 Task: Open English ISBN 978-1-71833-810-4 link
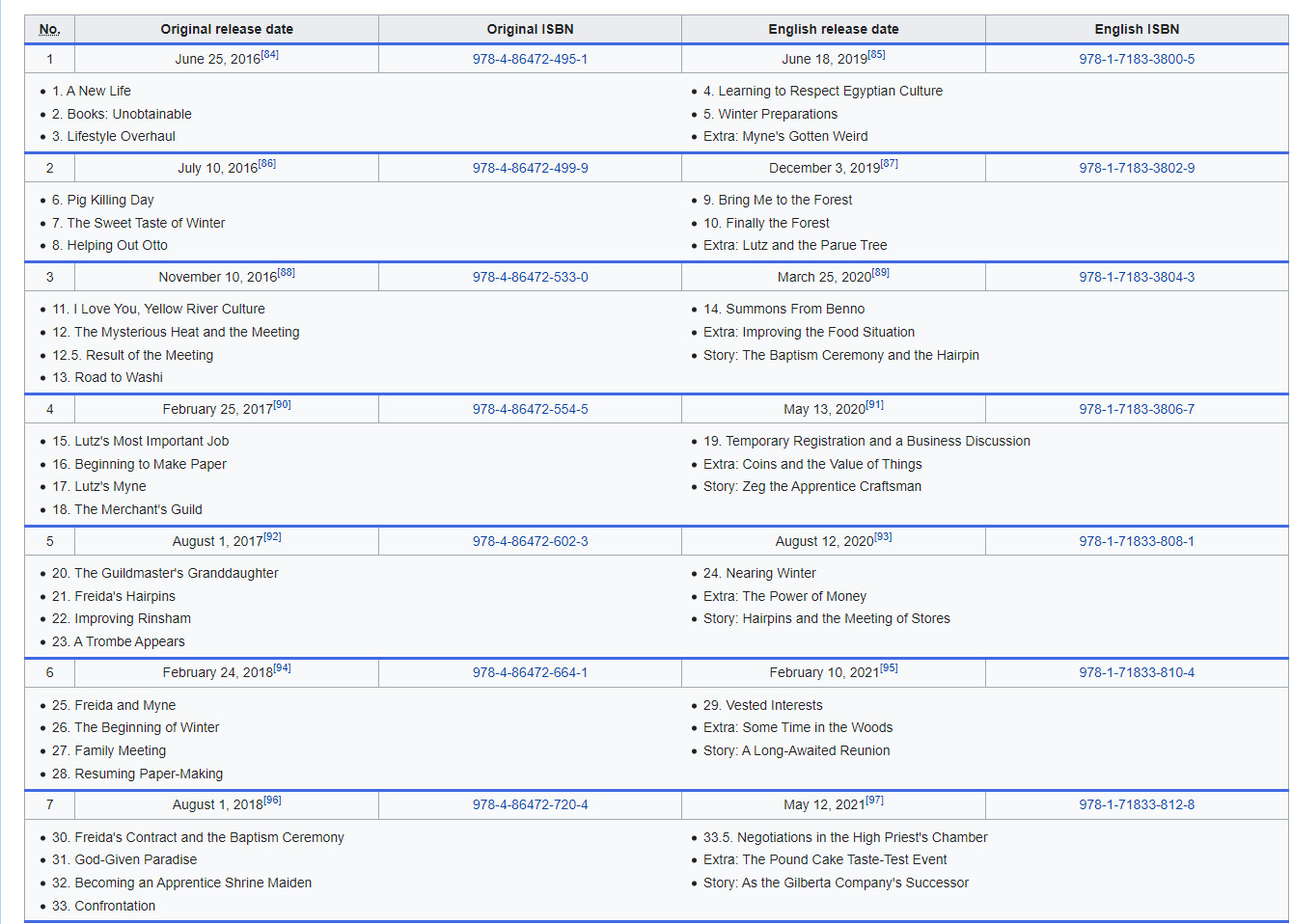coord(1136,672)
